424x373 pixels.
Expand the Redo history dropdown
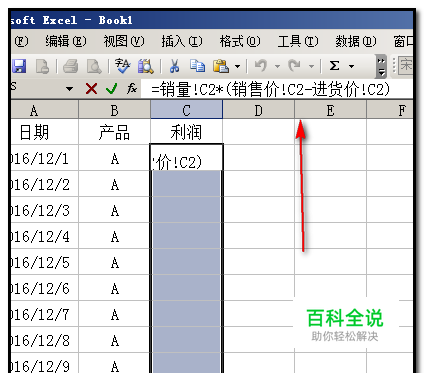[311, 66]
